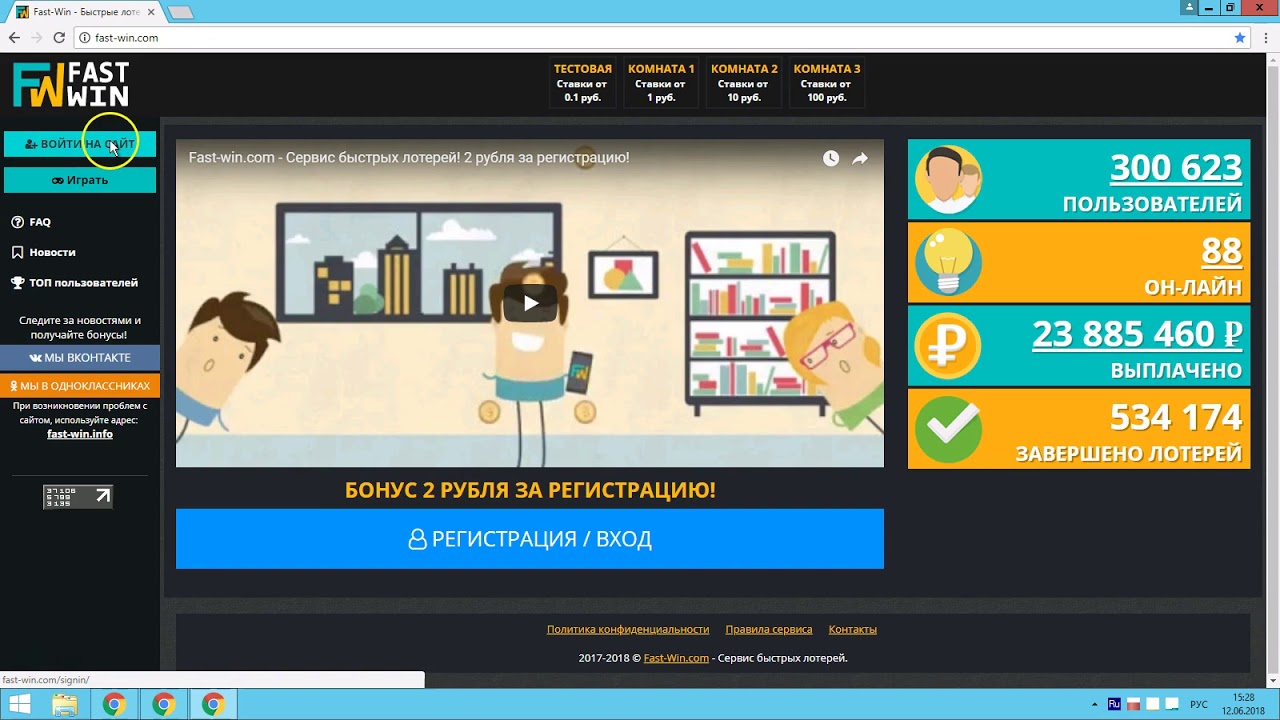Click the green checkmark lotteries icon
This screenshot has height=720, width=1280.
pyautogui.click(x=948, y=429)
